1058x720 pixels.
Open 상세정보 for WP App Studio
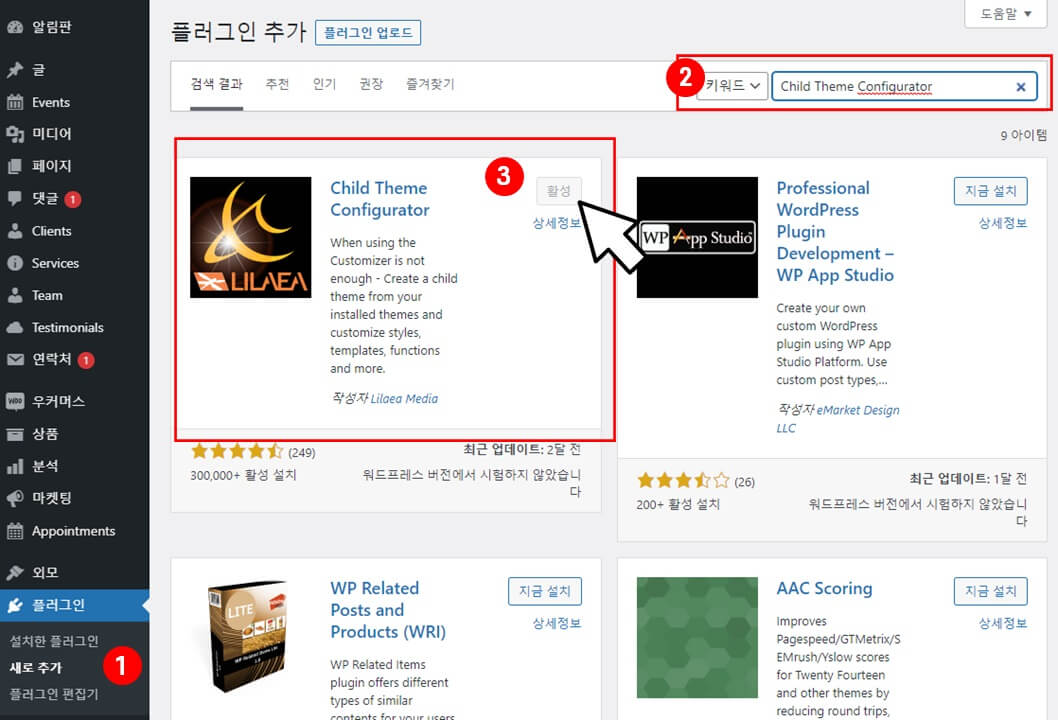click(1003, 223)
